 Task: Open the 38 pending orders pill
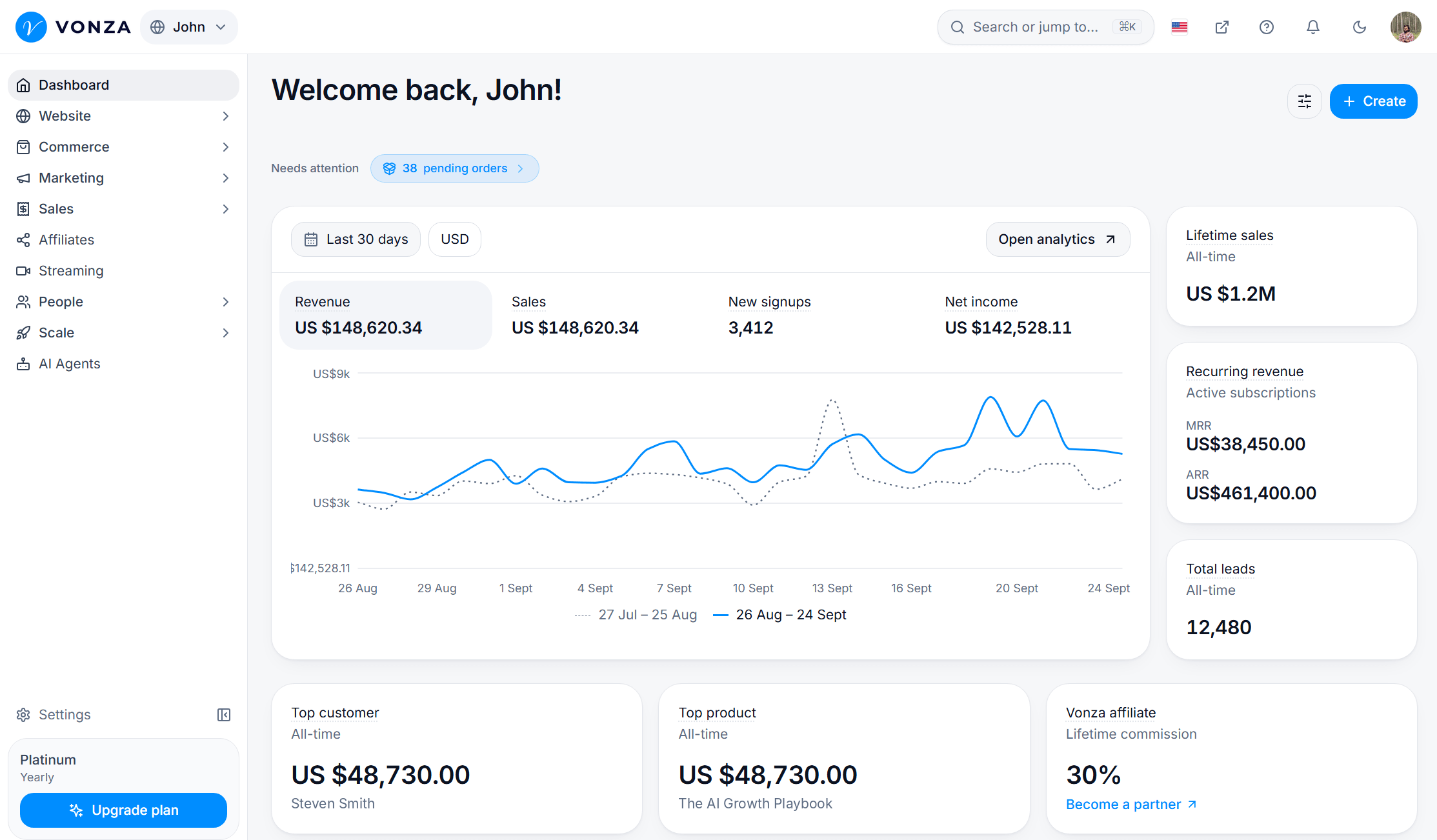(x=455, y=168)
